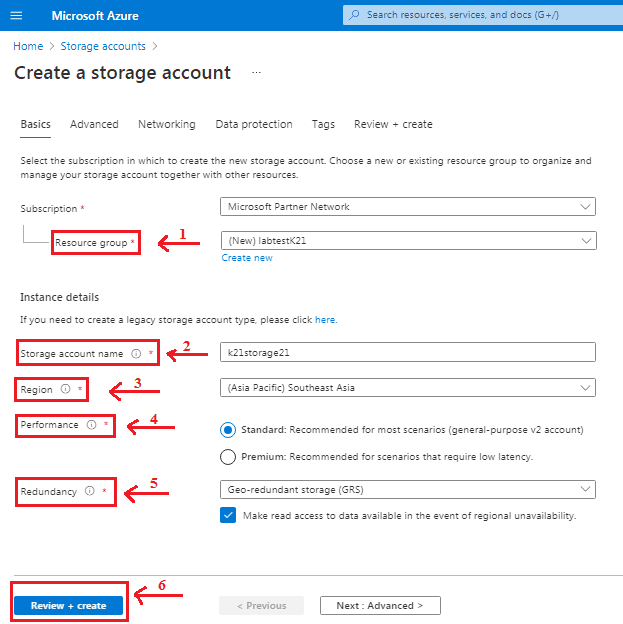Uncheck read access on regional unavailability checkbox
This screenshot has height=624, width=623.
point(228,516)
